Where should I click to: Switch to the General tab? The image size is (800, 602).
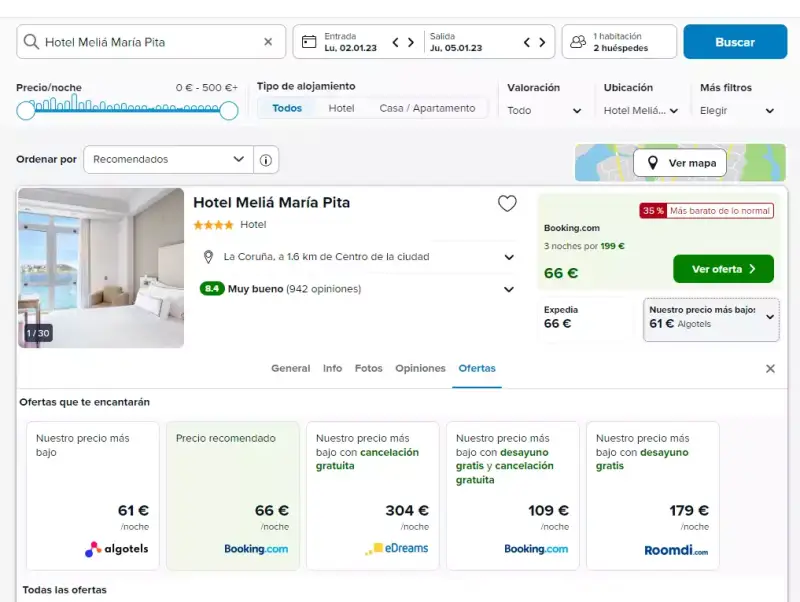pos(290,368)
